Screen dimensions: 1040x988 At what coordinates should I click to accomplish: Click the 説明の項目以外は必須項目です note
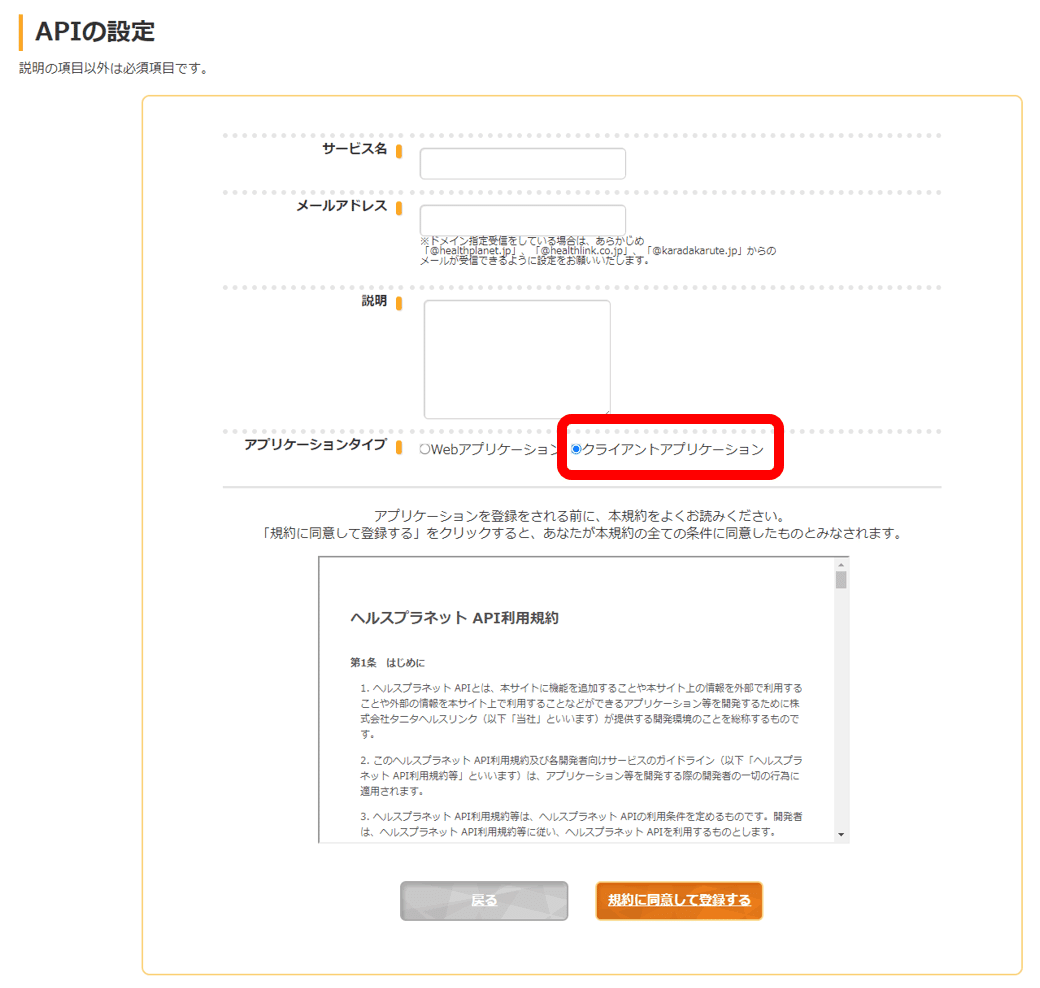(113, 68)
